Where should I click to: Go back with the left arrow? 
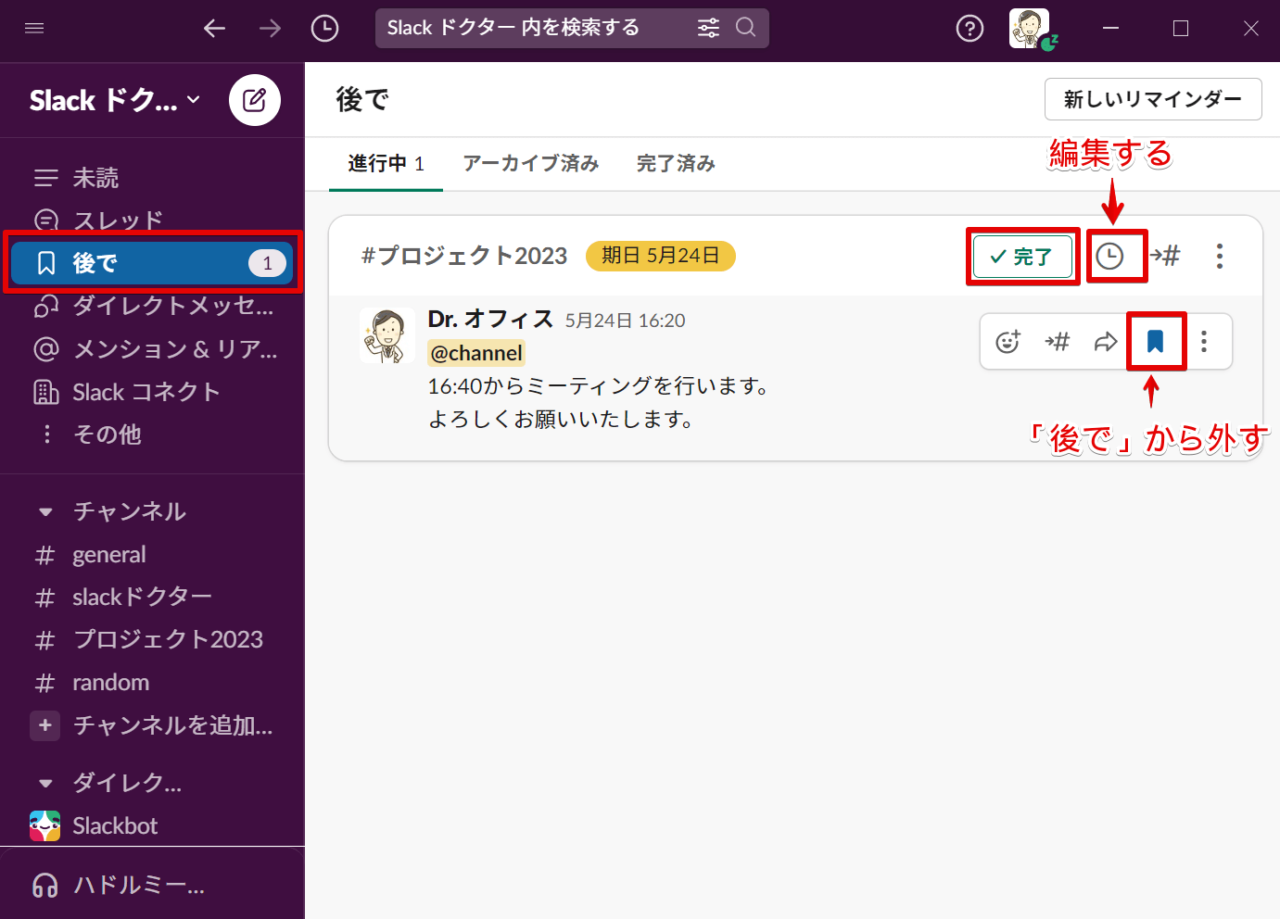click(214, 28)
